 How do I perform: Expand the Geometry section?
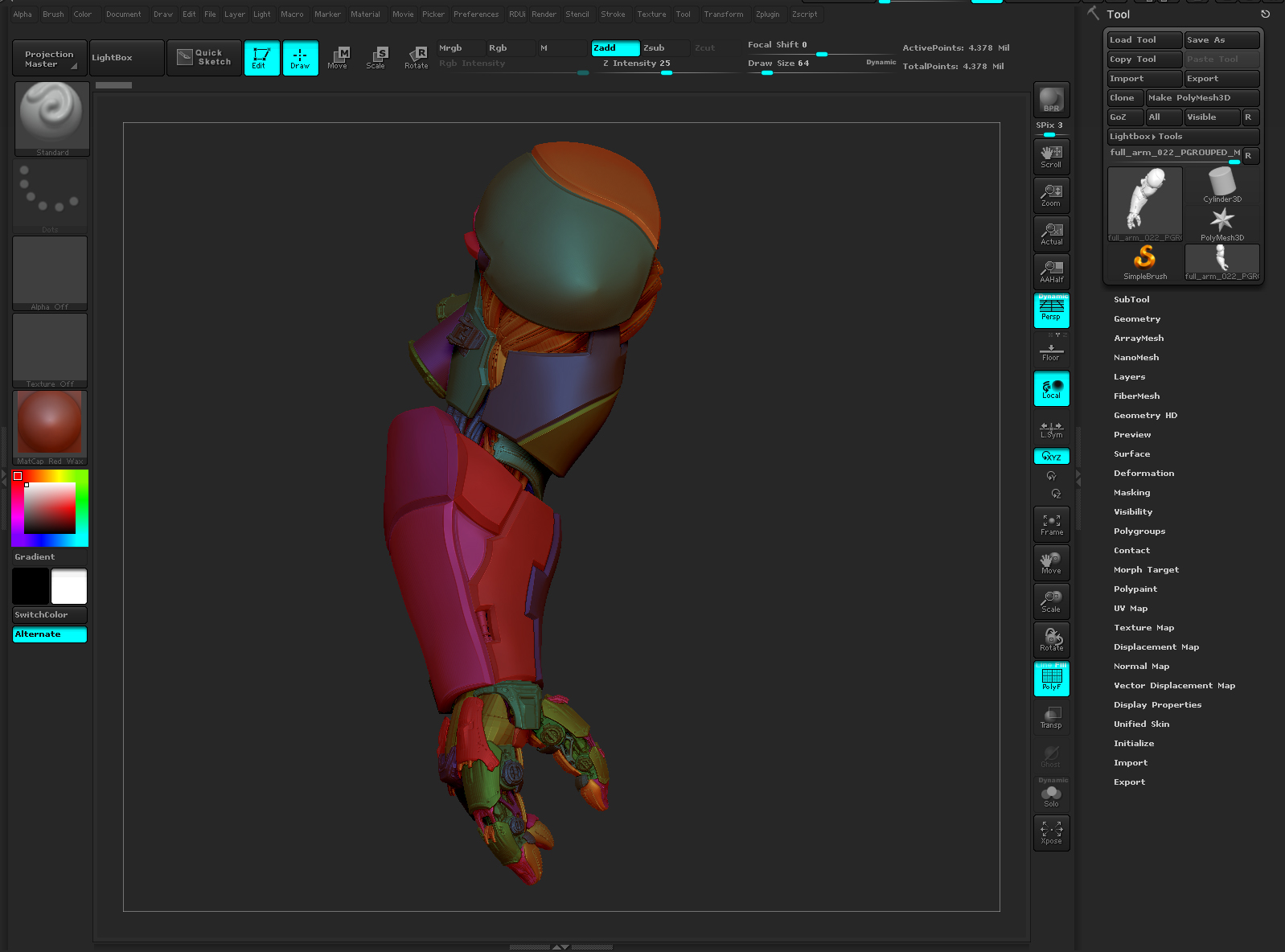[1137, 319]
